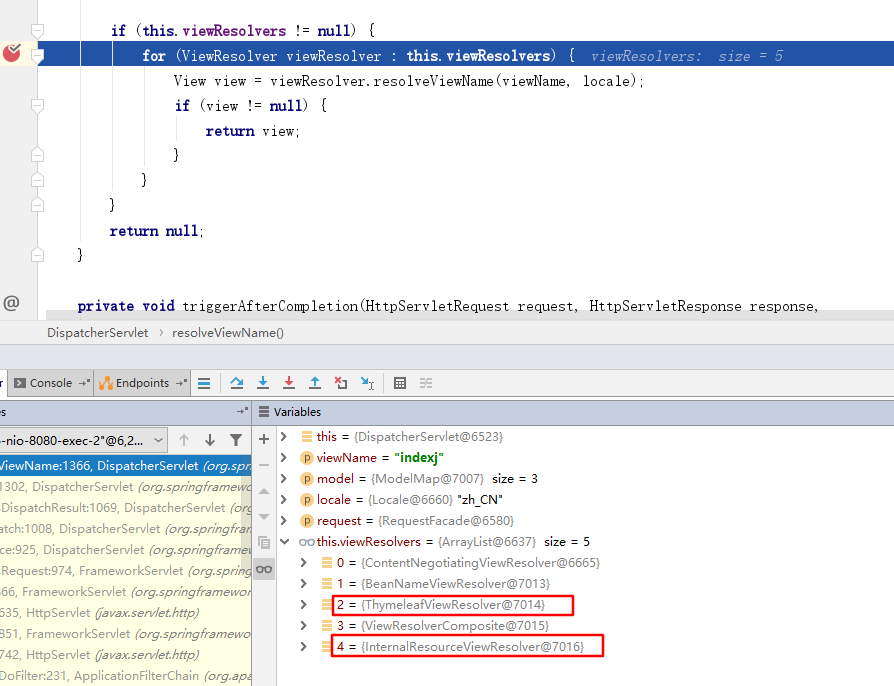Click DispatcherServlet in the breadcrumb bar
This screenshot has height=686, width=894.
point(97,332)
